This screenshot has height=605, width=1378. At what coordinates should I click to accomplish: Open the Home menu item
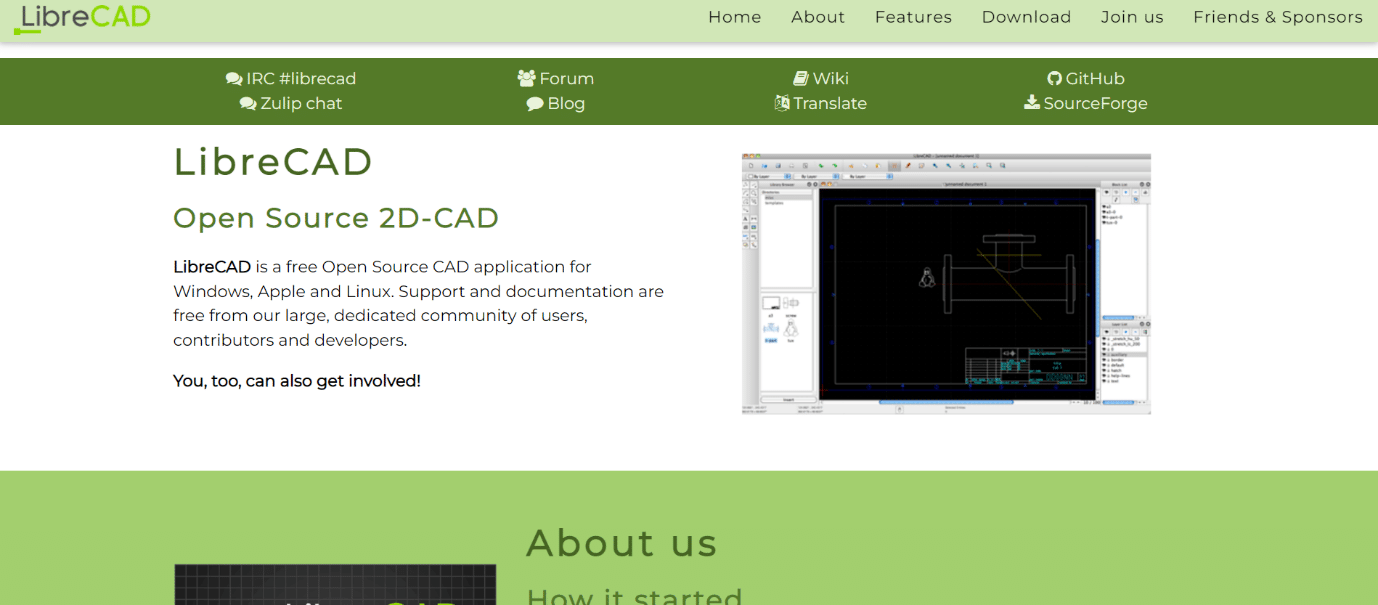pos(734,17)
